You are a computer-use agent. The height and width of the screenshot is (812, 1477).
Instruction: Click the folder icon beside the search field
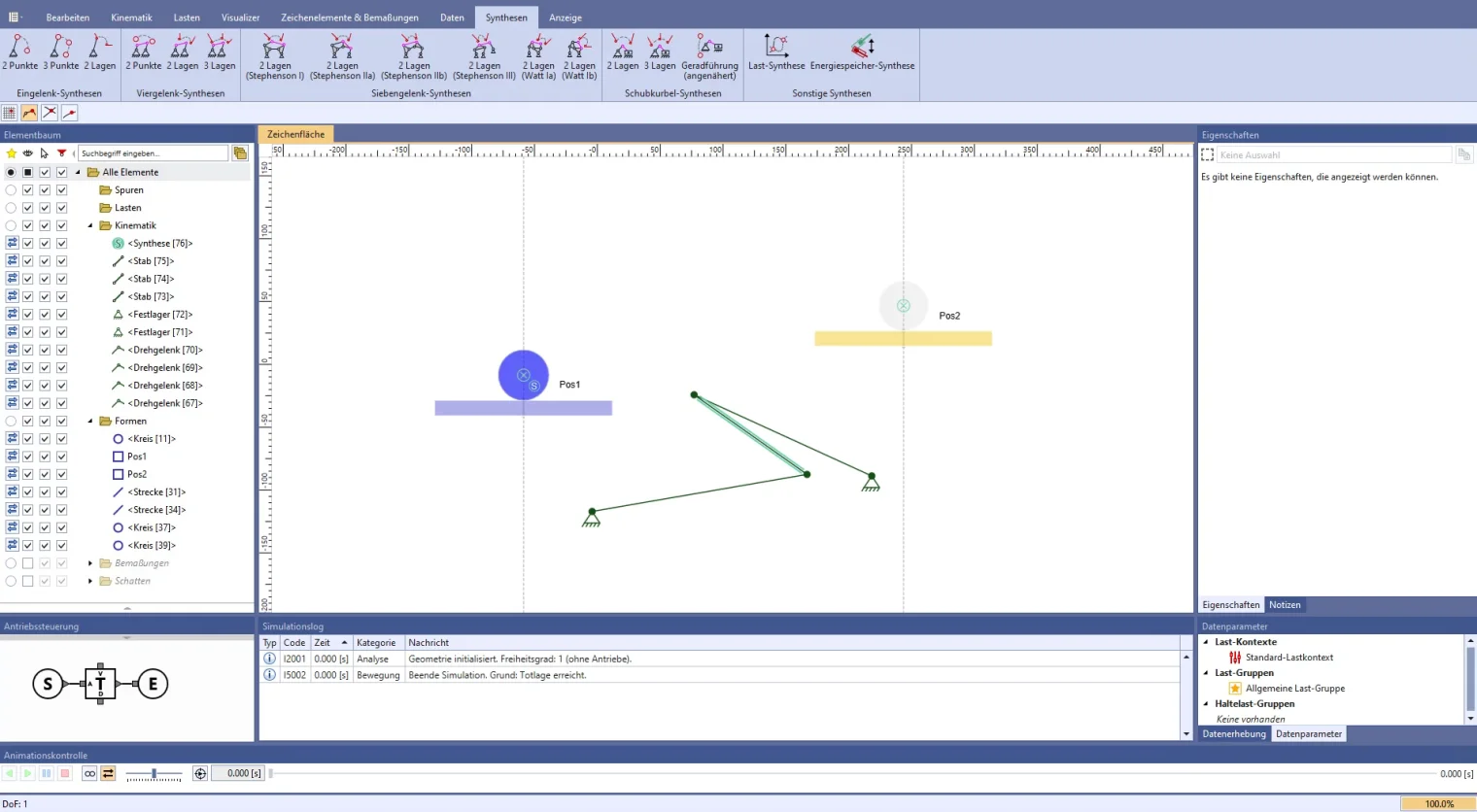click(240, 153)
